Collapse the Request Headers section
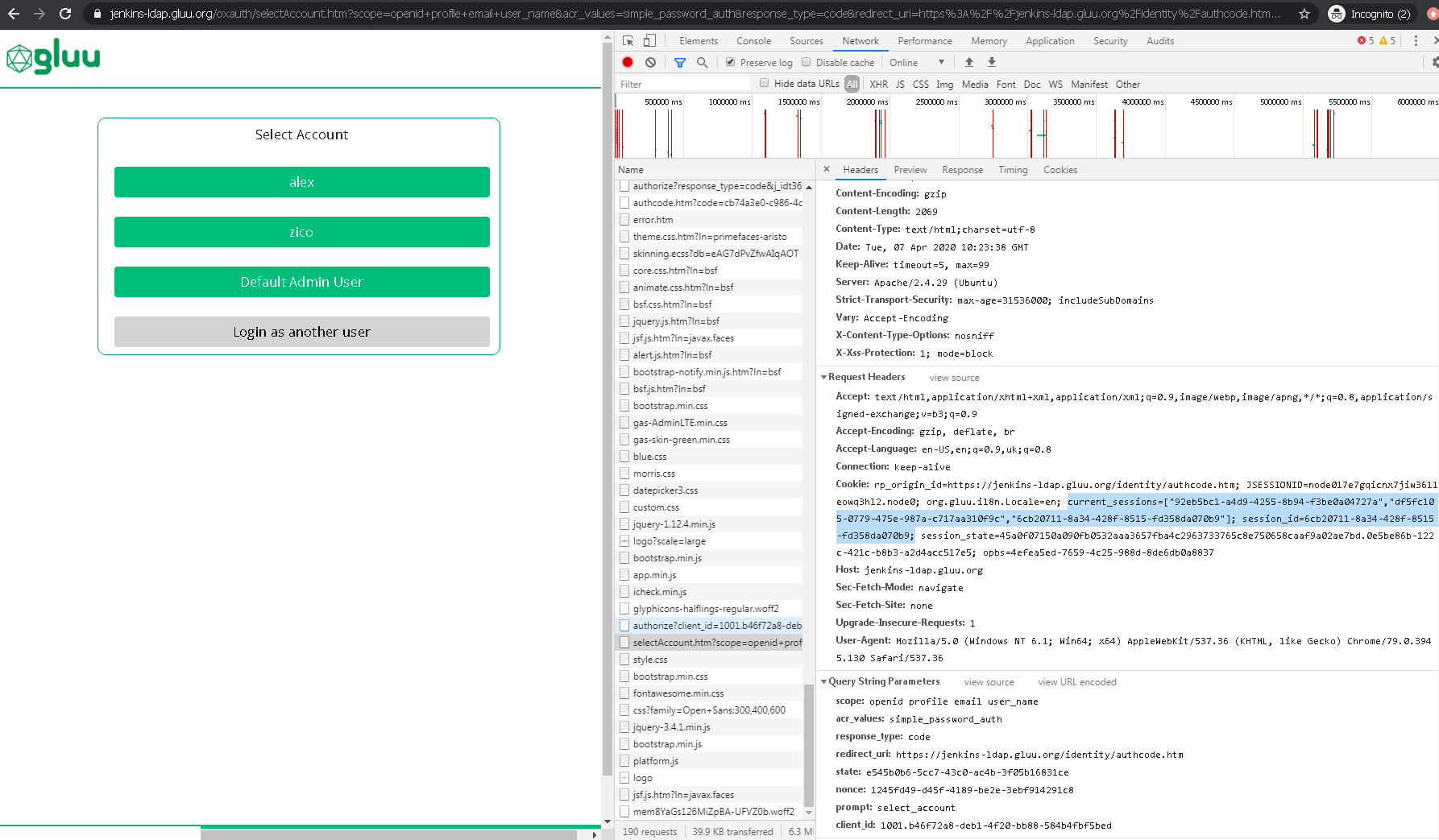 (x=824, y=377)
